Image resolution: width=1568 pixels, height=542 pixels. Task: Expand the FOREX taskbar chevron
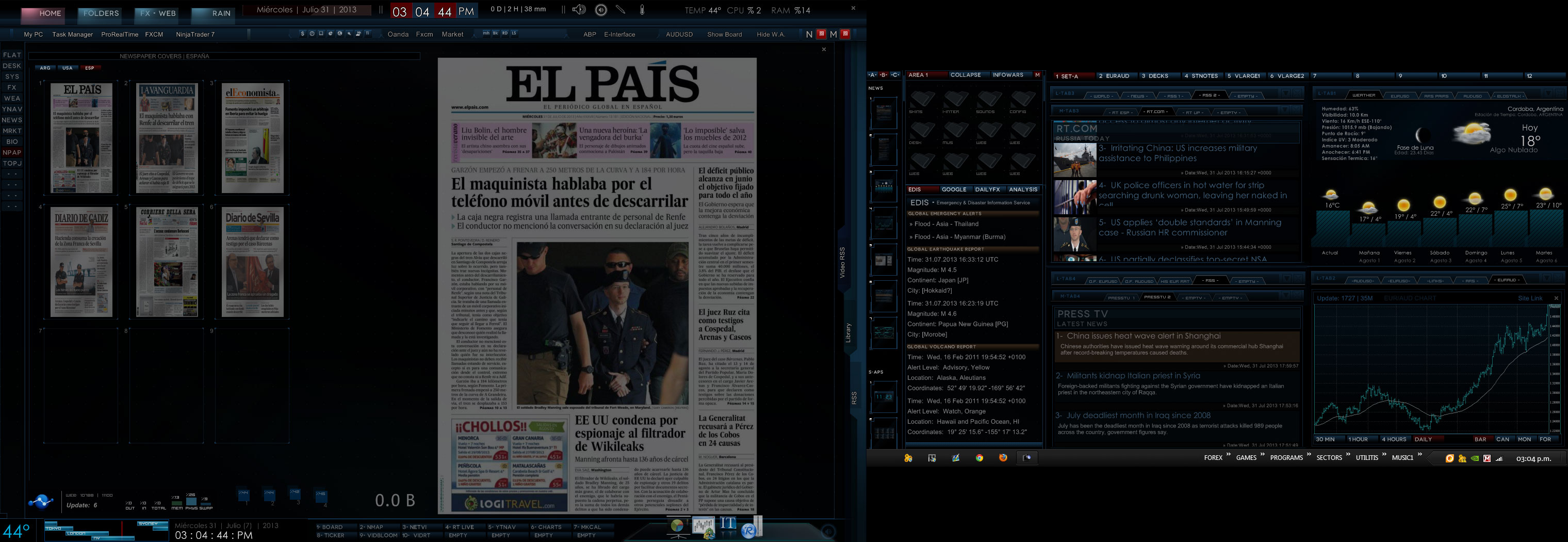pos(1228,454)
